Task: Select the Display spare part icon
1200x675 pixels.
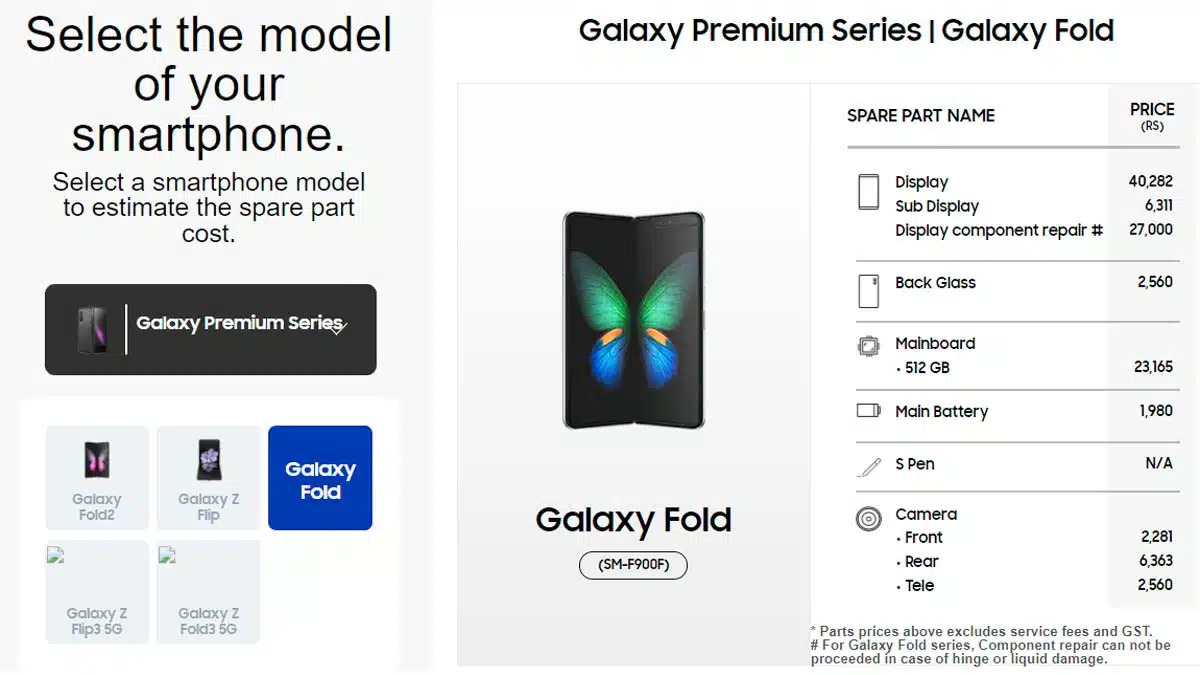Action: [867, 190]
